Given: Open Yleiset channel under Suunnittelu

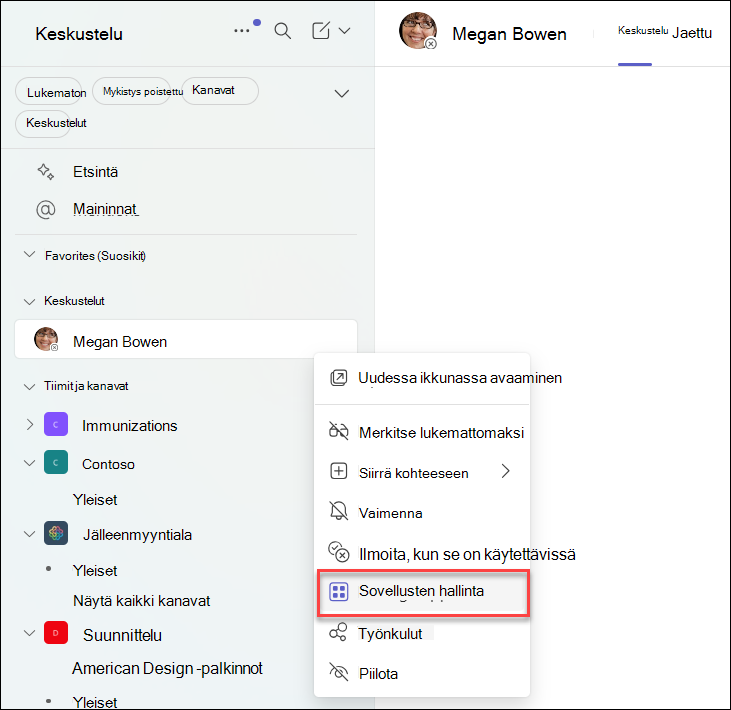Looking at the screenshot, I should click(x=95, y=702).
